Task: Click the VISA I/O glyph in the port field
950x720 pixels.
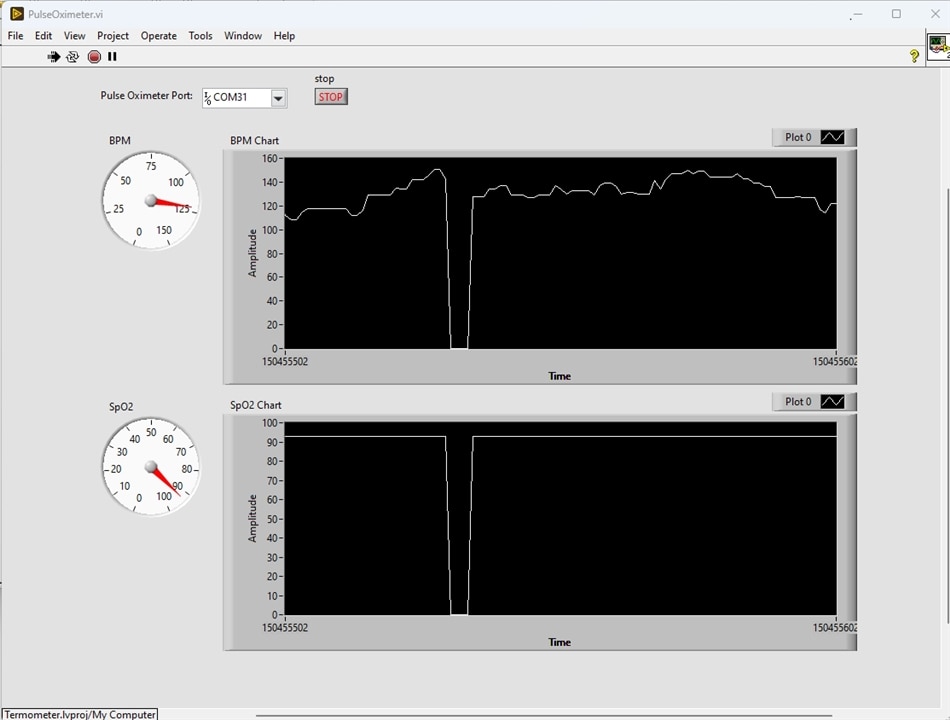Action: point(207,98)
